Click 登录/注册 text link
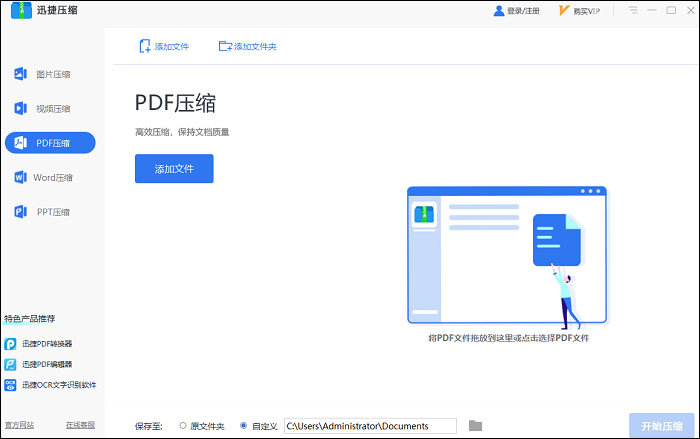This screenshot has height=439, width=700. tap(523, 11)
